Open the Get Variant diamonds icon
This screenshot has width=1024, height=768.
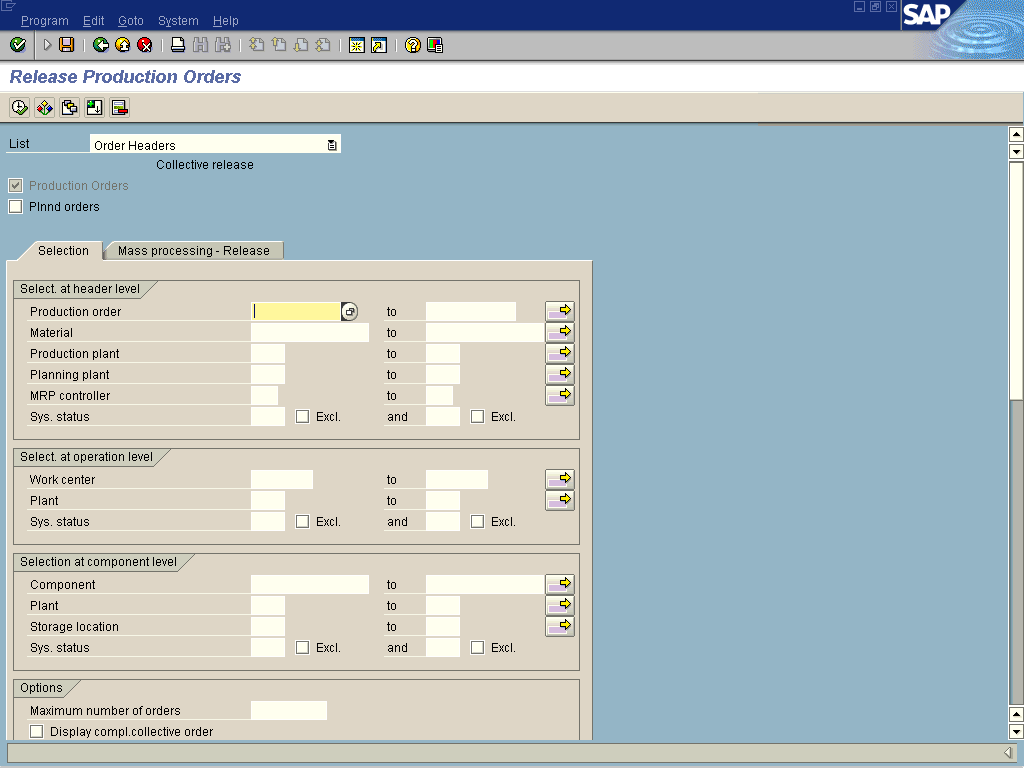(x=44, y=107)
